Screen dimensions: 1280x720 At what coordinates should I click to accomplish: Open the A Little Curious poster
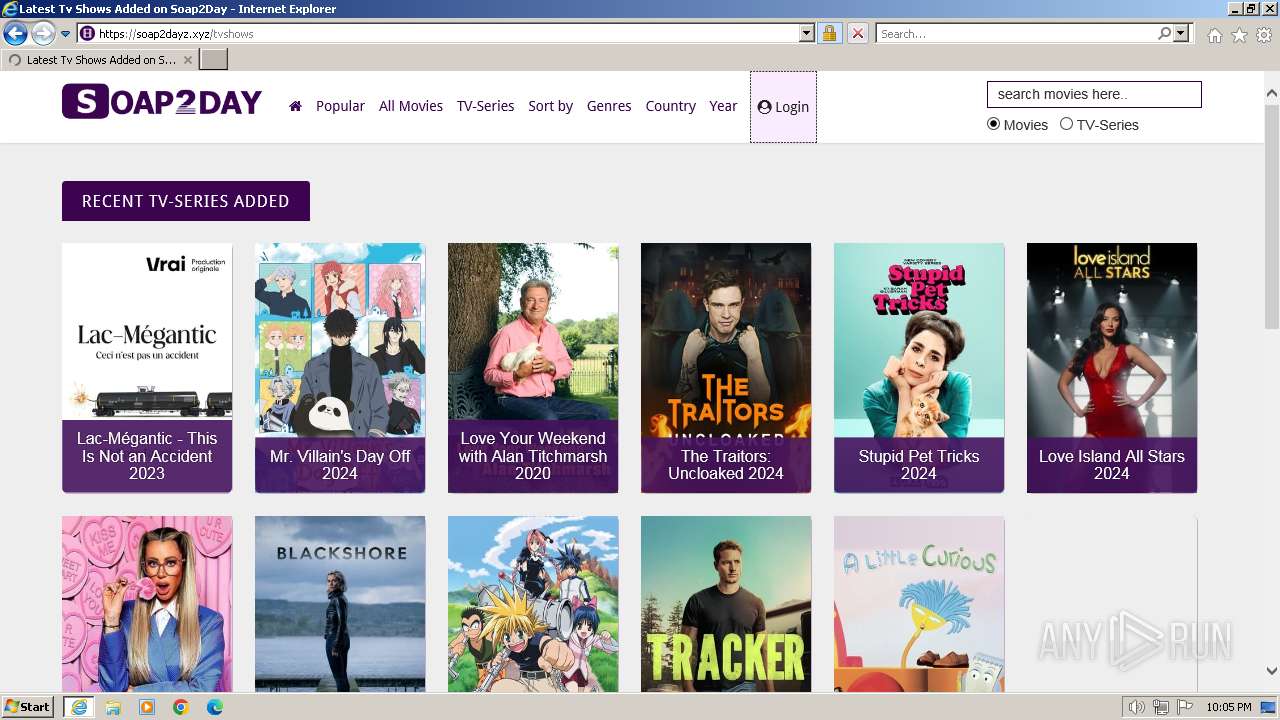click(x=919, y=604)
